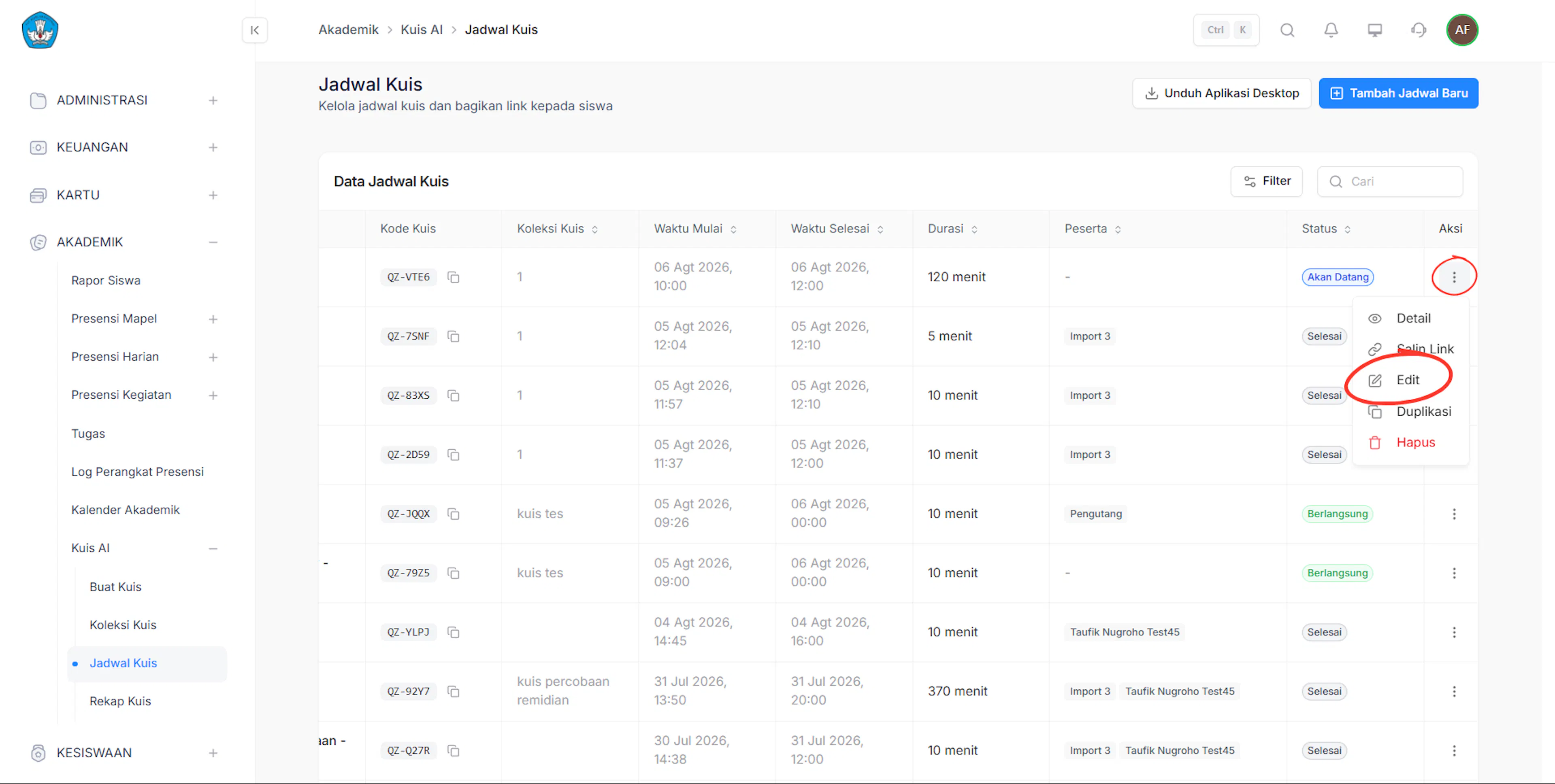1555x784 pixels.
Task: Open action menu for QZ-YLPJ row
Action: click(1454, 632)
